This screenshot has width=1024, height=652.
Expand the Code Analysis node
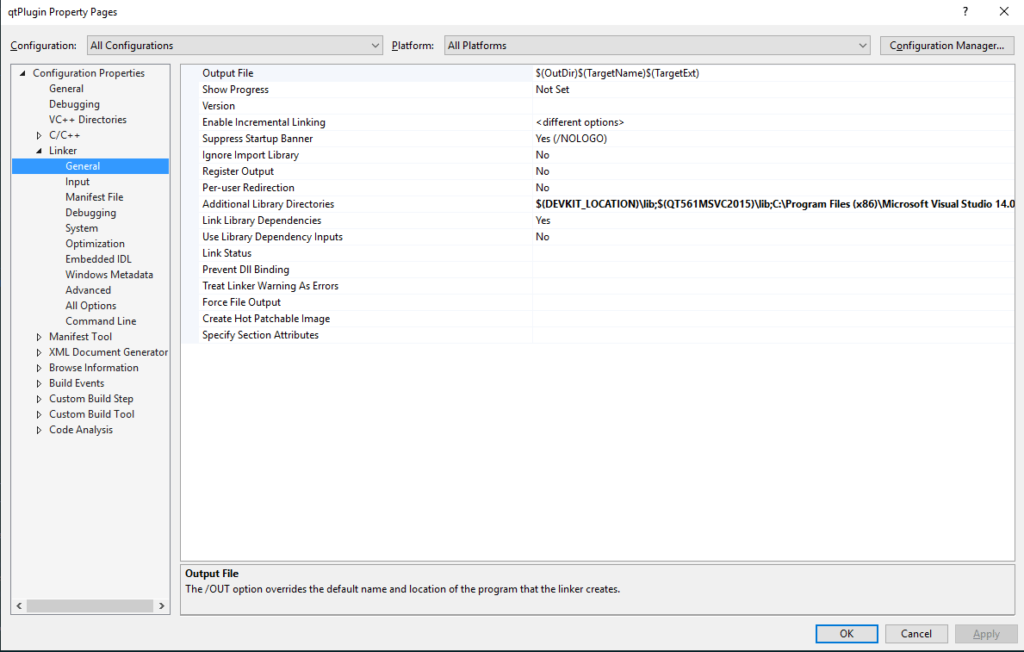coord(39,430)
